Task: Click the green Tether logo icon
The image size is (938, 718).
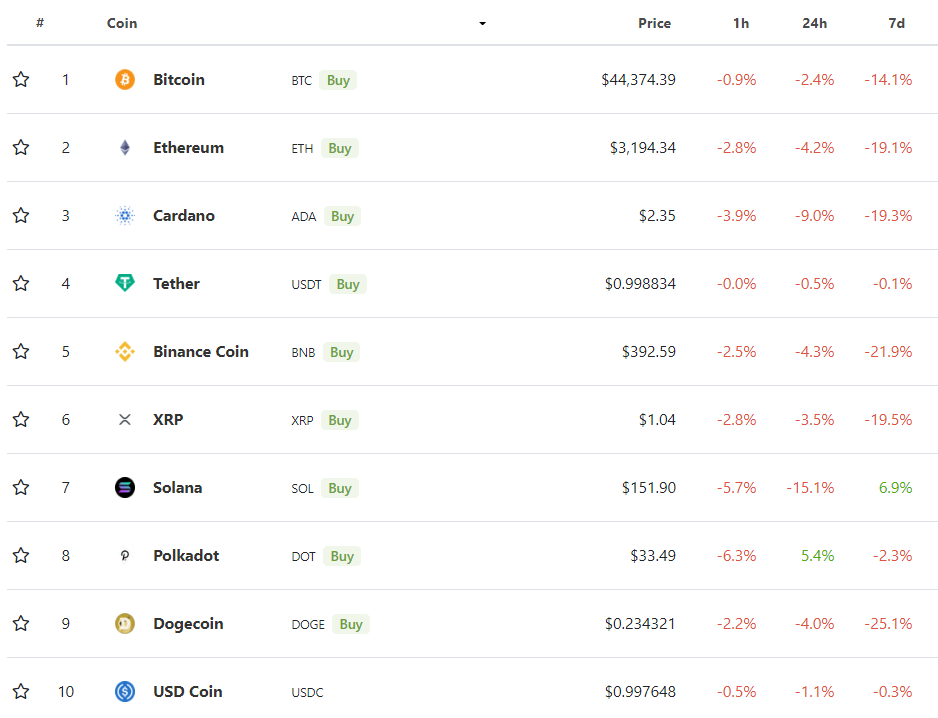Action: 124,283
